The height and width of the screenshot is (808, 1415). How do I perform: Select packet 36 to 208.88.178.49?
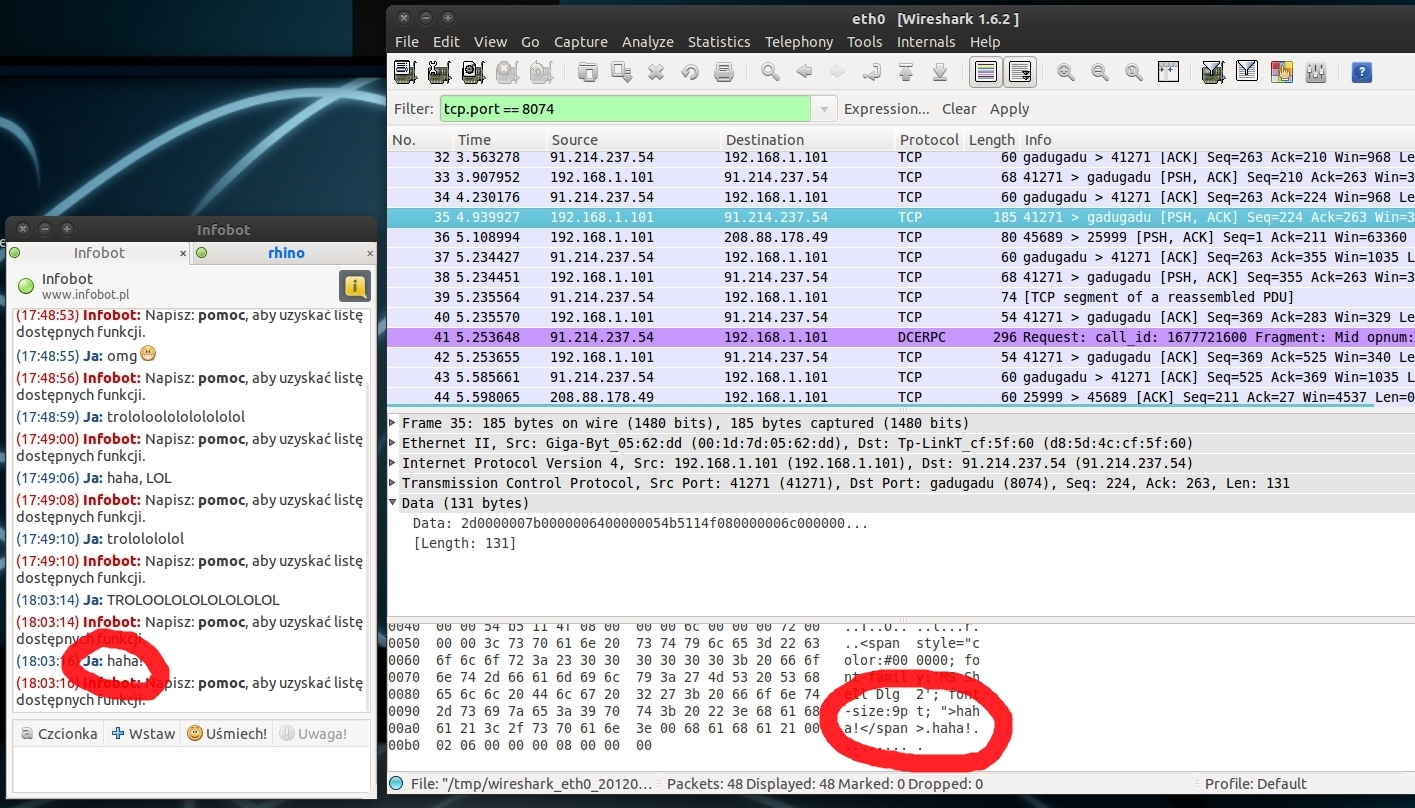tap(901, 237)
